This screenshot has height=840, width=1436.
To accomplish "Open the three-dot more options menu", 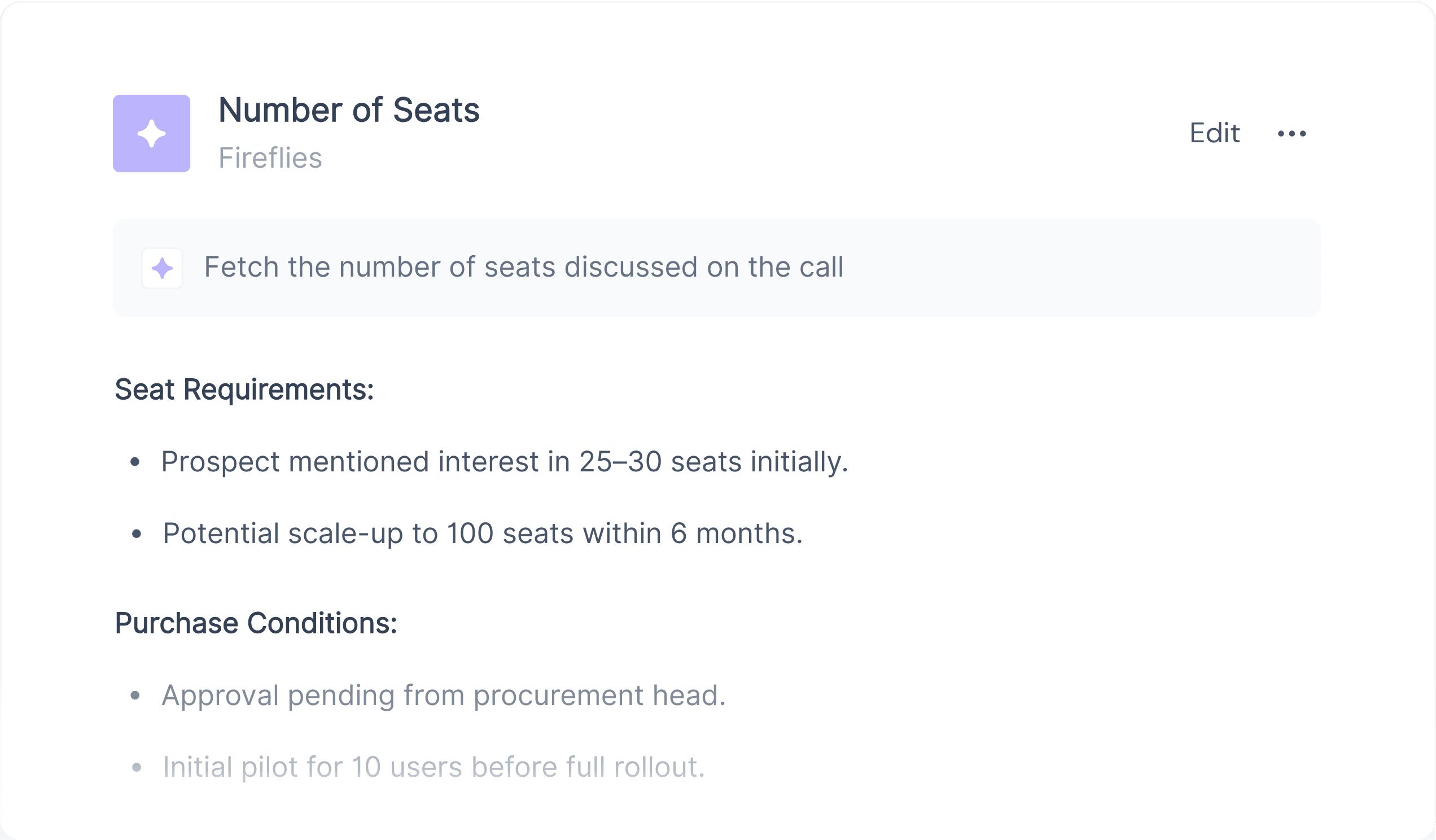I will 1292,134.
